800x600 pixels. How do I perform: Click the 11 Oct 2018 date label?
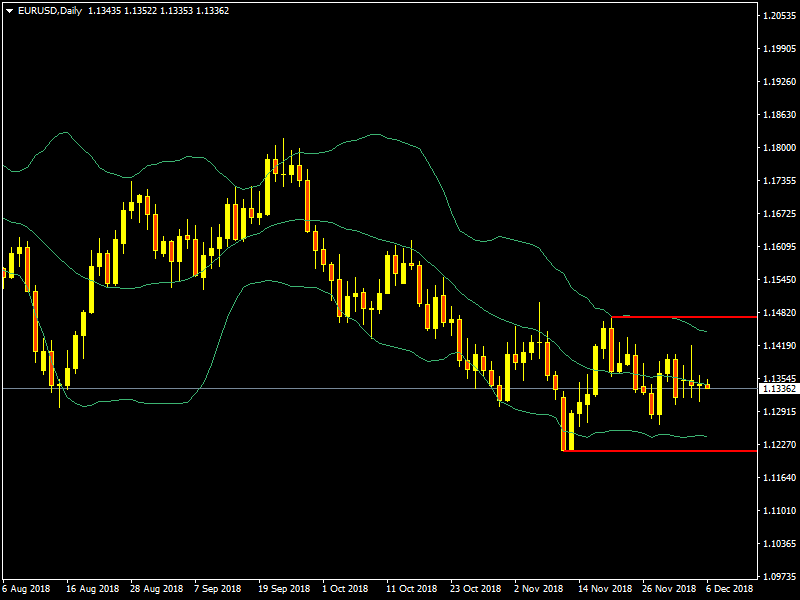(411, 589)
